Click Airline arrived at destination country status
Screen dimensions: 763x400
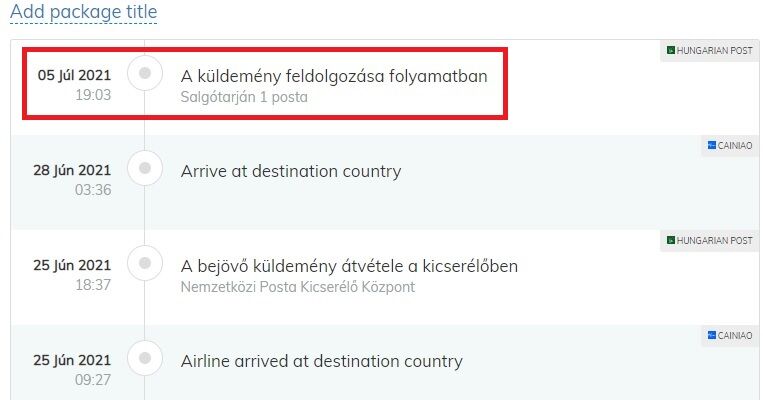[322, 361]
